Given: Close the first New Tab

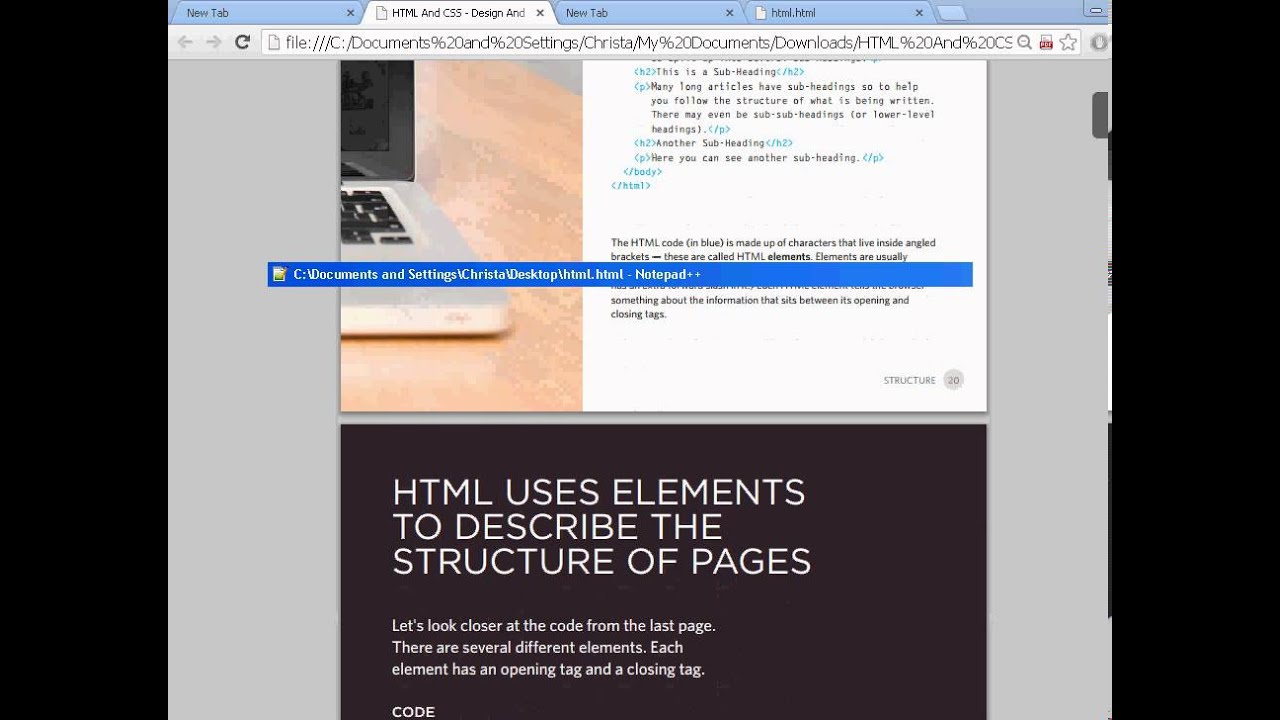Looking at the screenshot, I should tap(351, 13).
